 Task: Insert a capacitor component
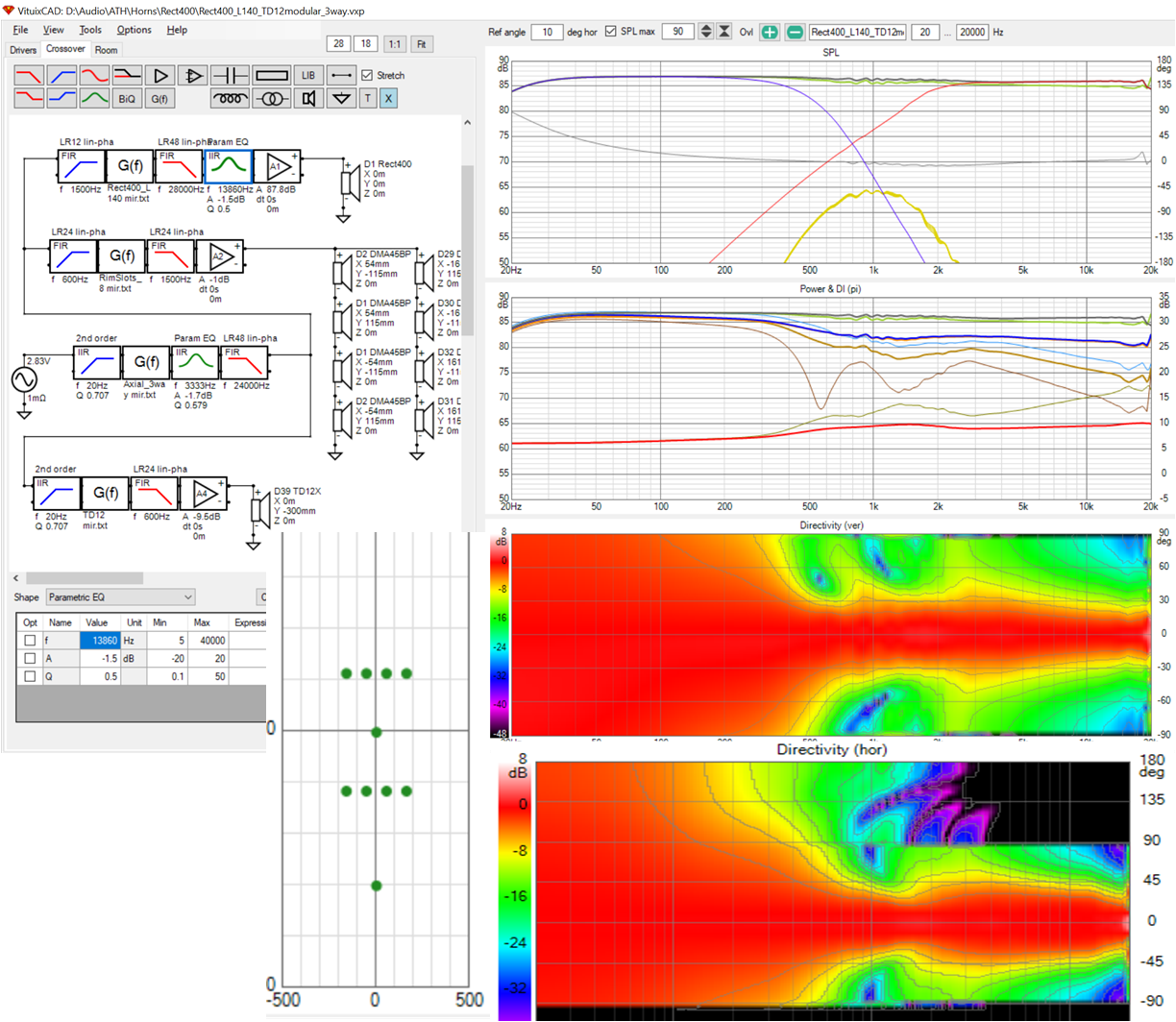point(230,75)
